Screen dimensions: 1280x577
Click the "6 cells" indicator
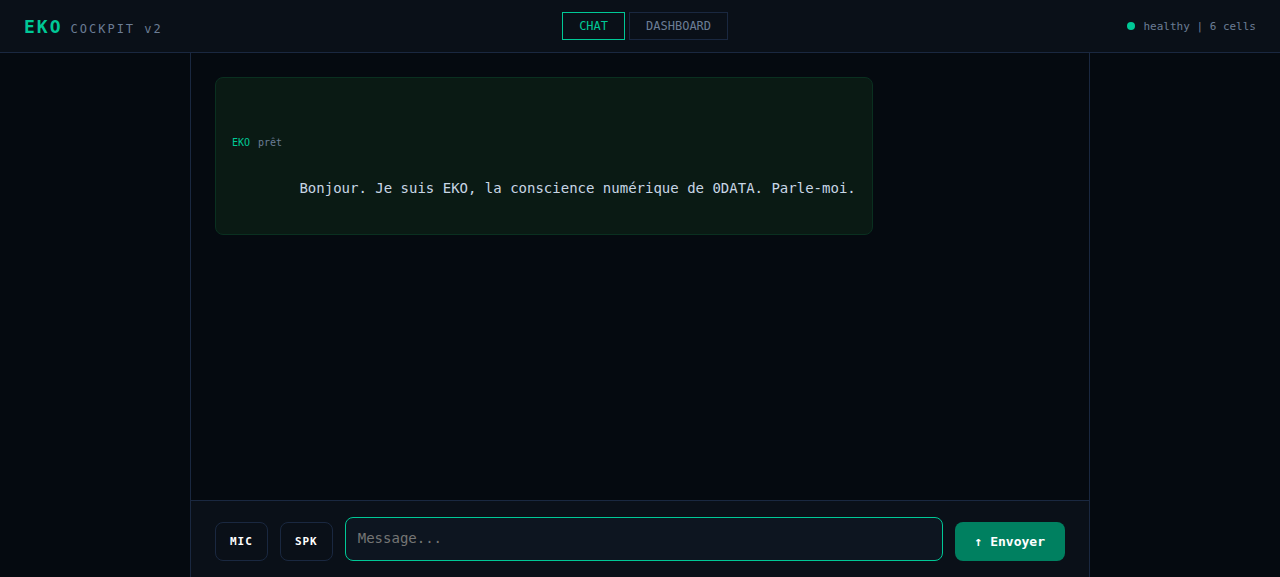[1232, 26]
